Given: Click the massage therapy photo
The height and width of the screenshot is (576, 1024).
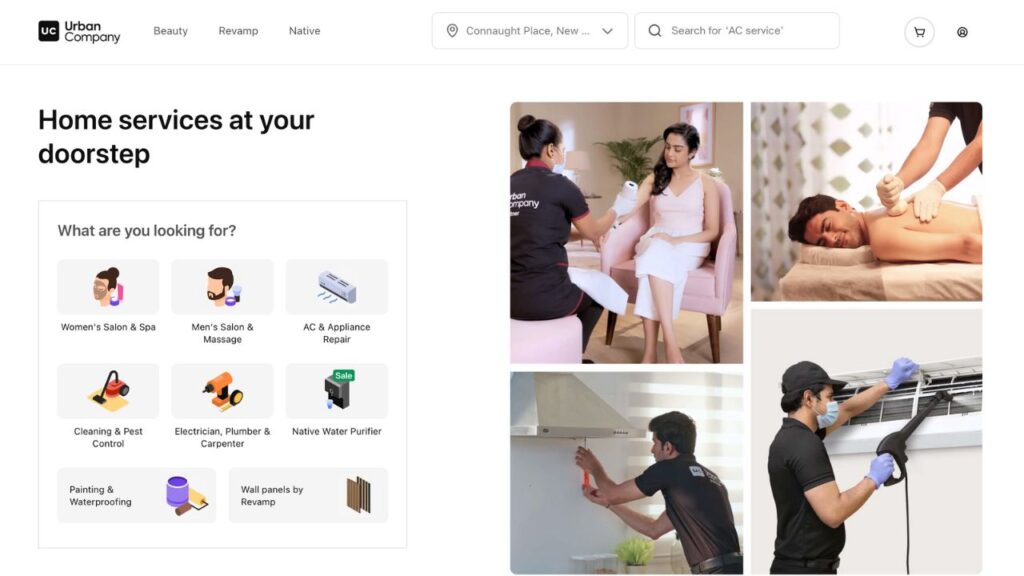Looking at the screenshot, I should coord(866,201).
